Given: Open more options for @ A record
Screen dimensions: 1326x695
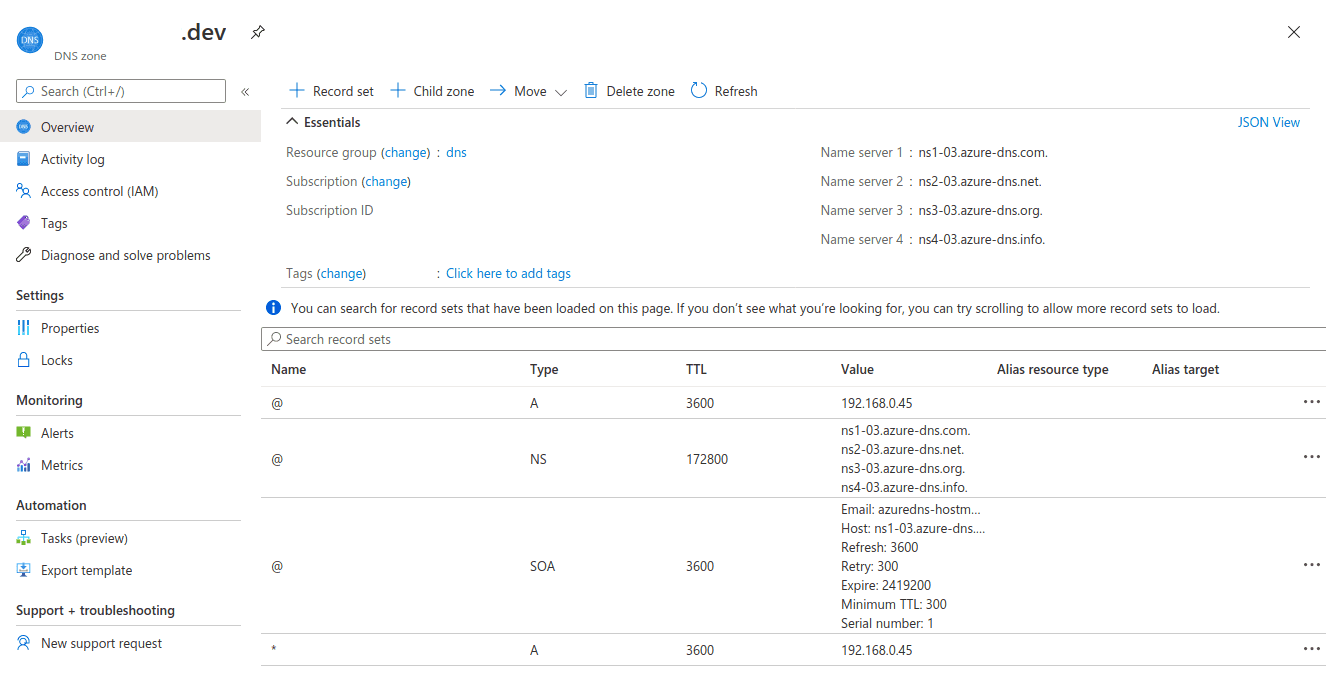Looking at the screenshot, I should point(1312,401).
